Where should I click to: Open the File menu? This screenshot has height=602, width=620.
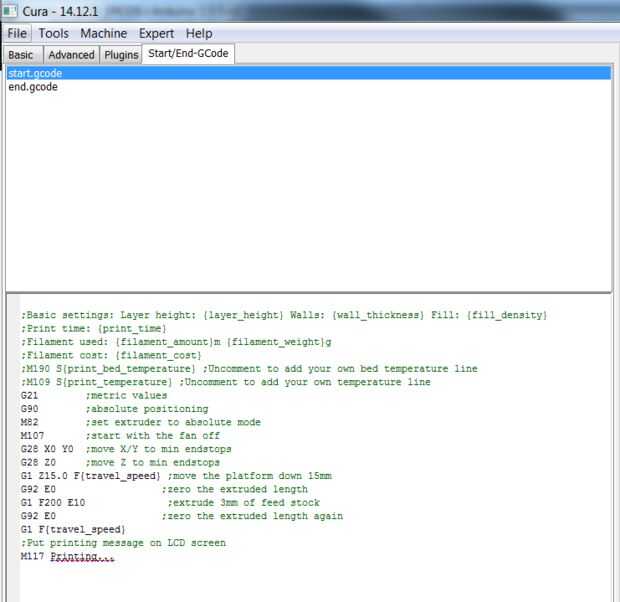[17, 34]
